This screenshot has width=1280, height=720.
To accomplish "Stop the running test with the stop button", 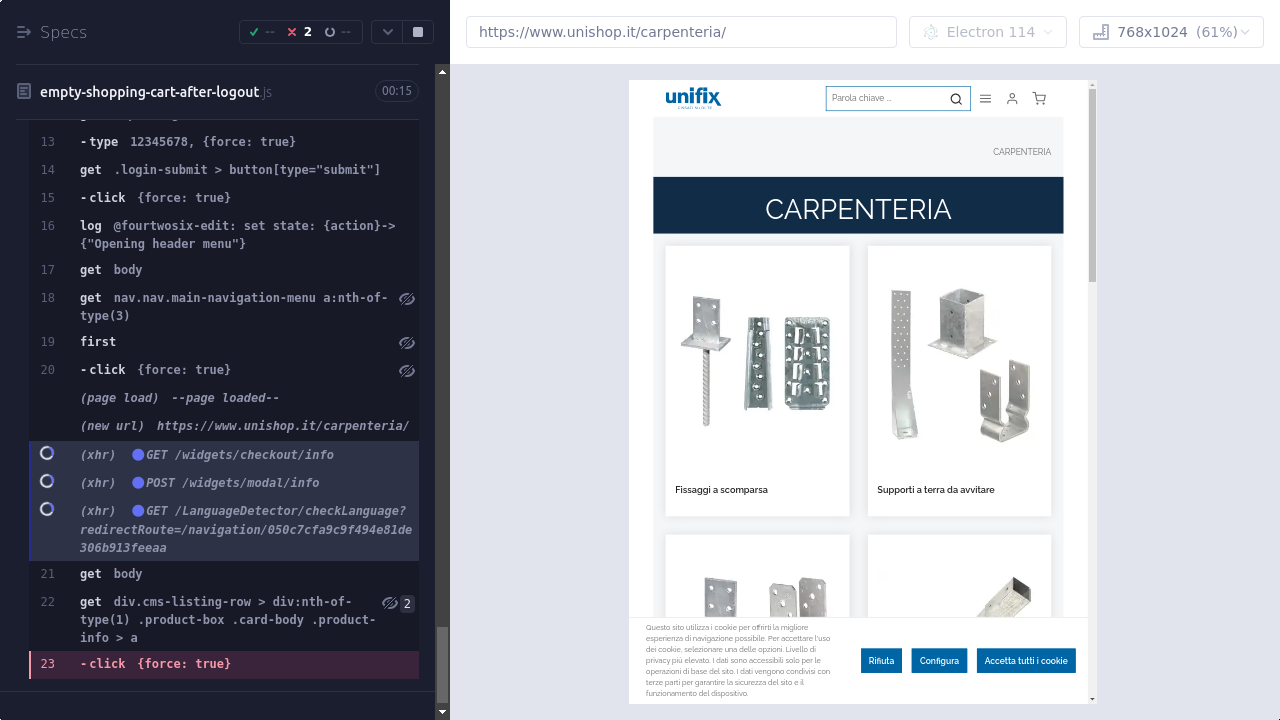I will (x=418, y=32).
